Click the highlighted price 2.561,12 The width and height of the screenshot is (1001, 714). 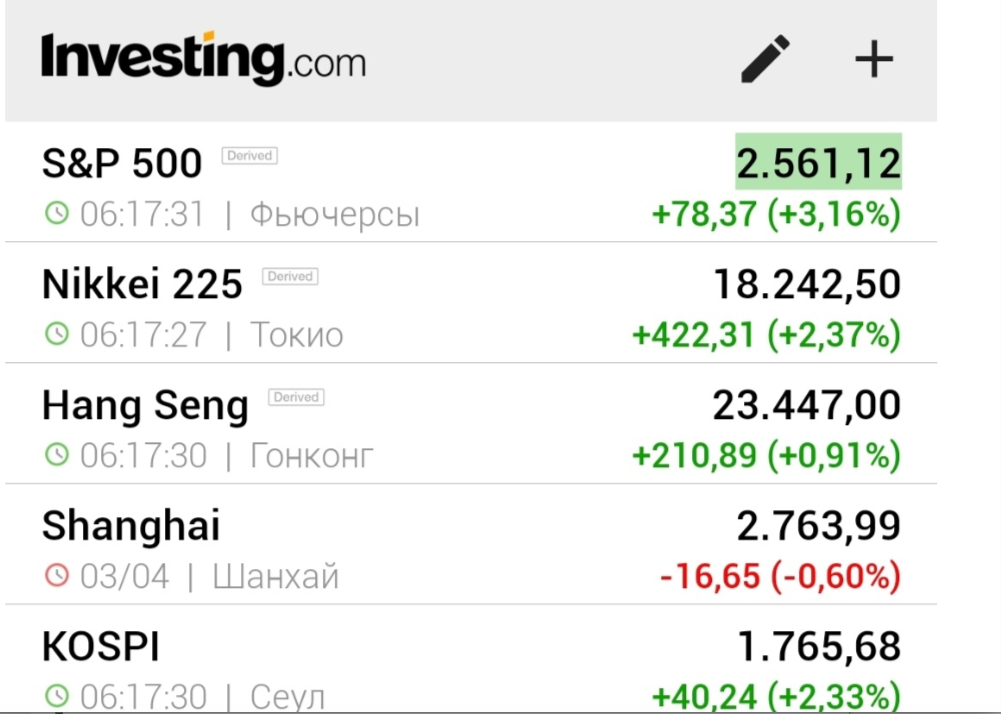pos(818,162)
